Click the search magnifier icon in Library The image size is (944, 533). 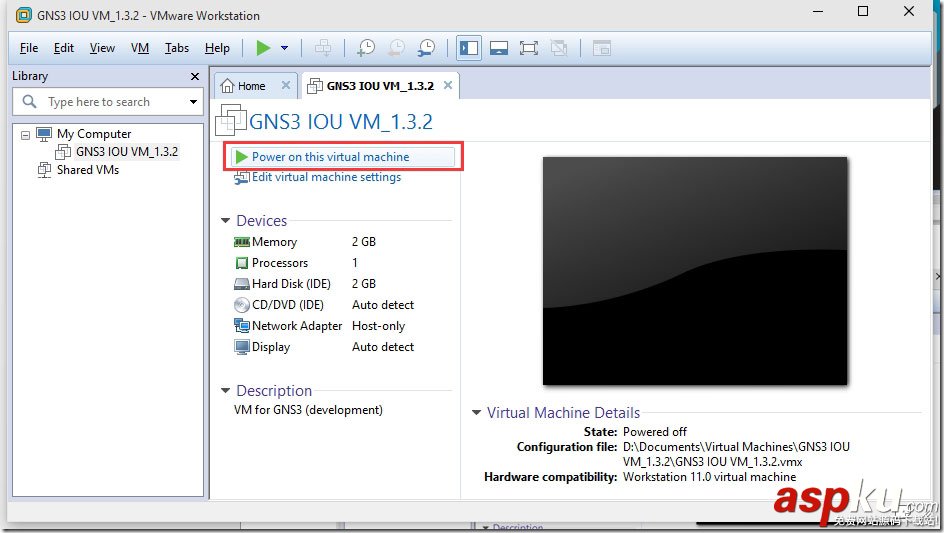29,101
